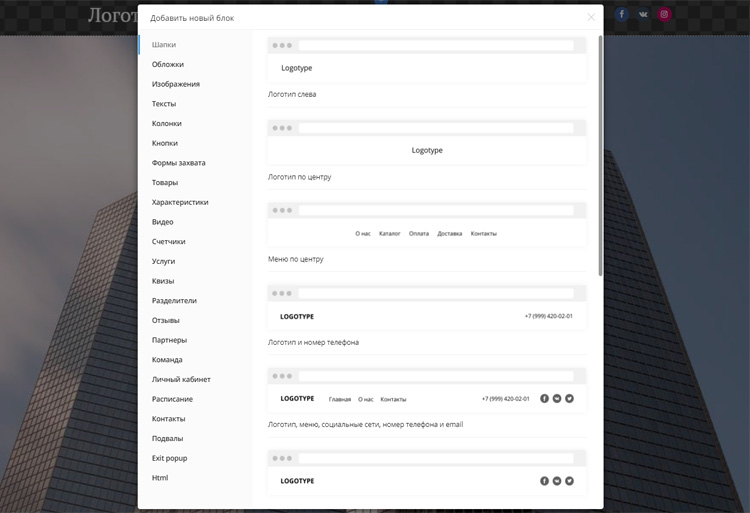
Task: Close the 'Добавить новый блок' dialog
Action: (591, 17)
